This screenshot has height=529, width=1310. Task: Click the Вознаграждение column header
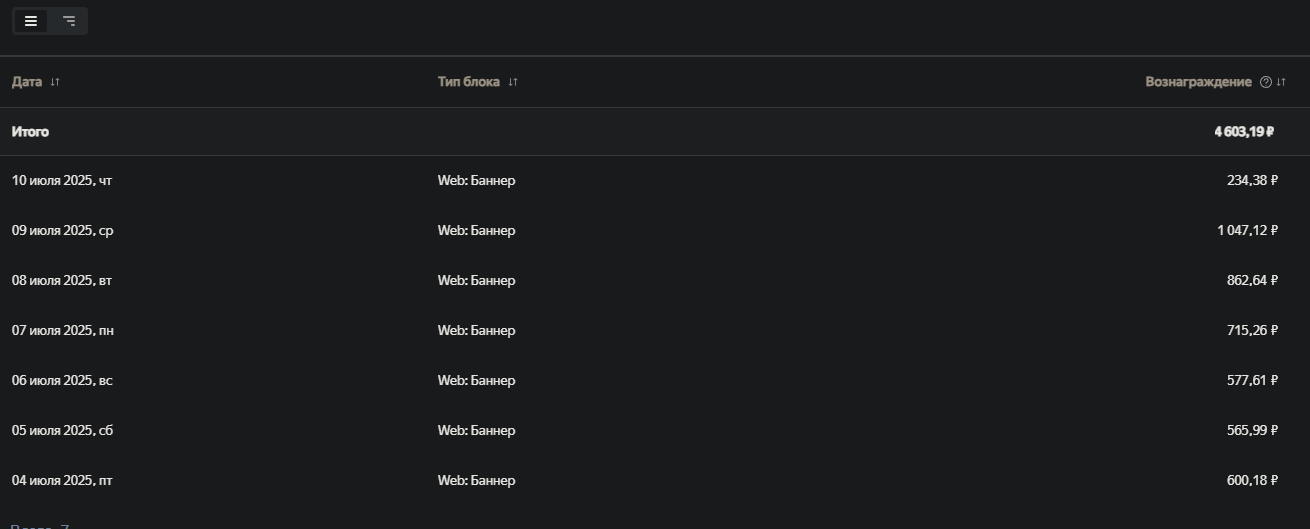tap(1198, 82)
